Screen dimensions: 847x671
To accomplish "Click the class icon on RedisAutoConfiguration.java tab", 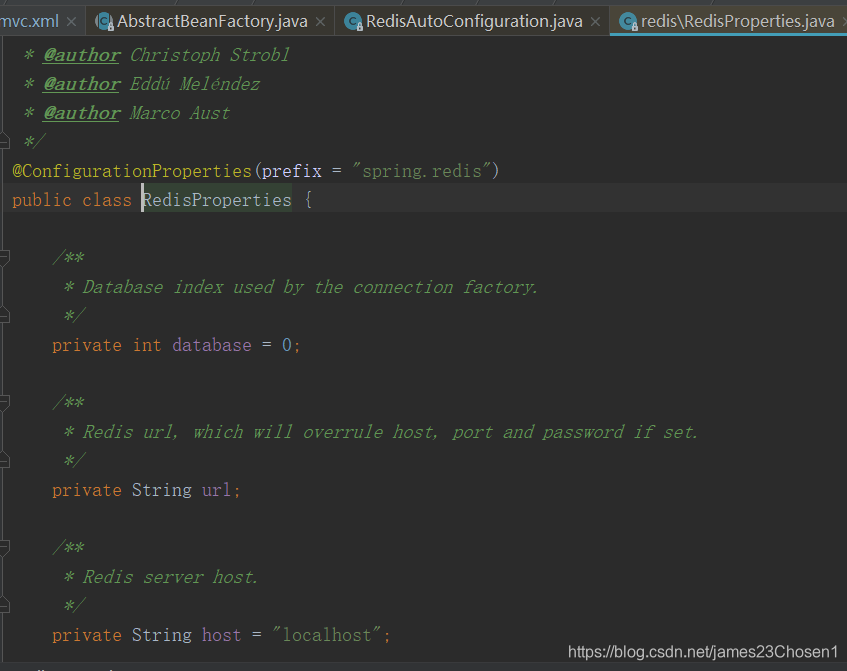I will [x=353, y=22].
